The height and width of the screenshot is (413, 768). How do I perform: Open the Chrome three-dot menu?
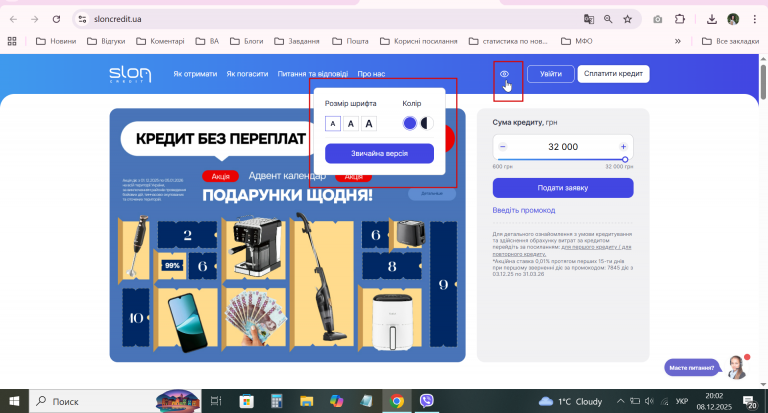coord(755,19)
